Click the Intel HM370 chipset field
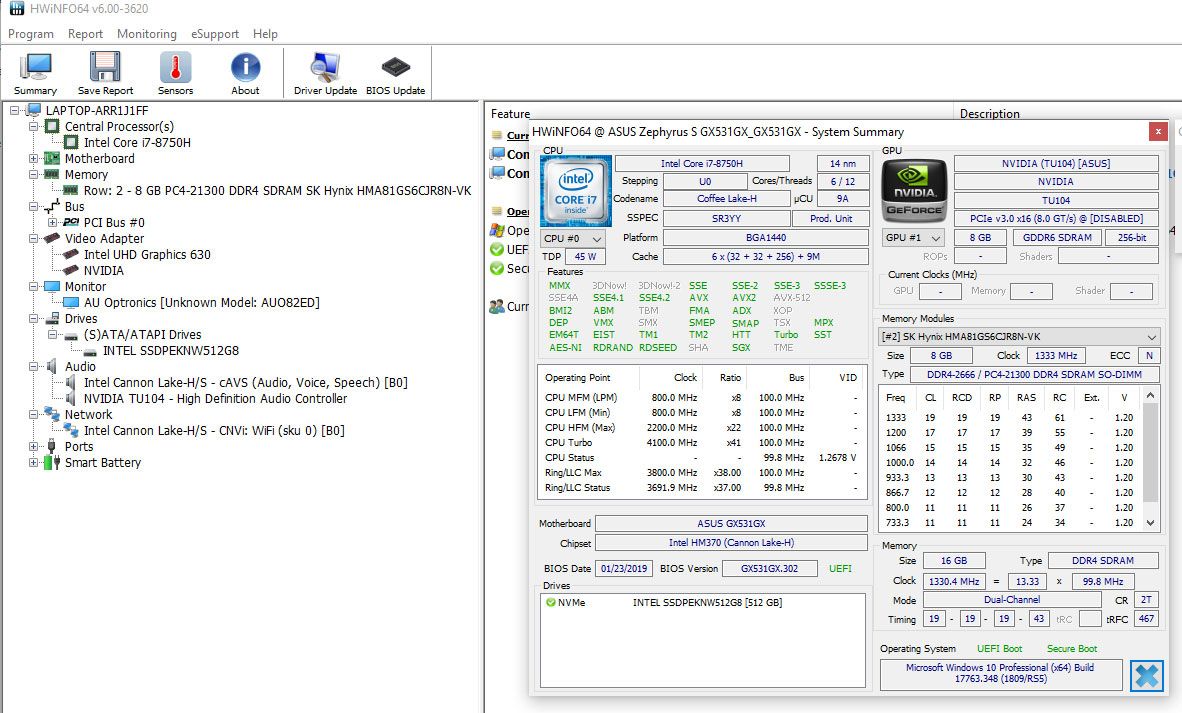This screenshot has height=713, width=1182. (x=731, y=543)
